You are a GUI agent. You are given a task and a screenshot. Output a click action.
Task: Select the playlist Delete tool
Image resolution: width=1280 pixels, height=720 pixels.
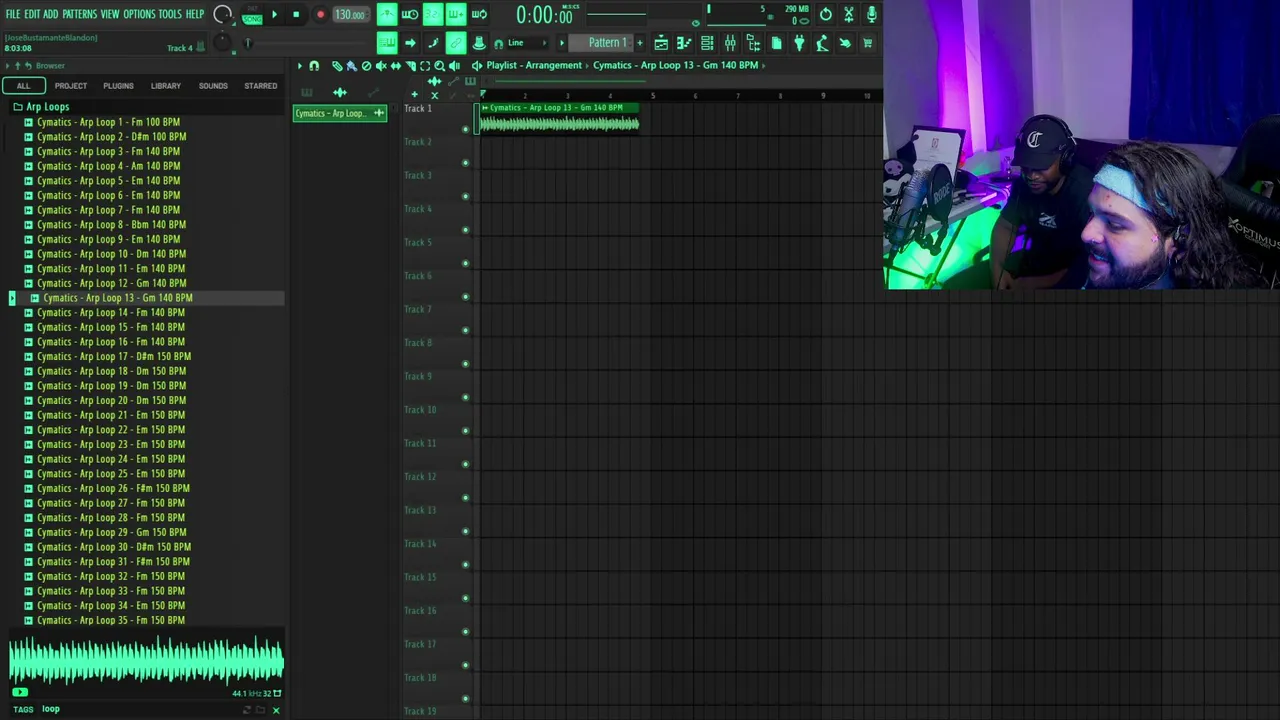tap(366, 66)
